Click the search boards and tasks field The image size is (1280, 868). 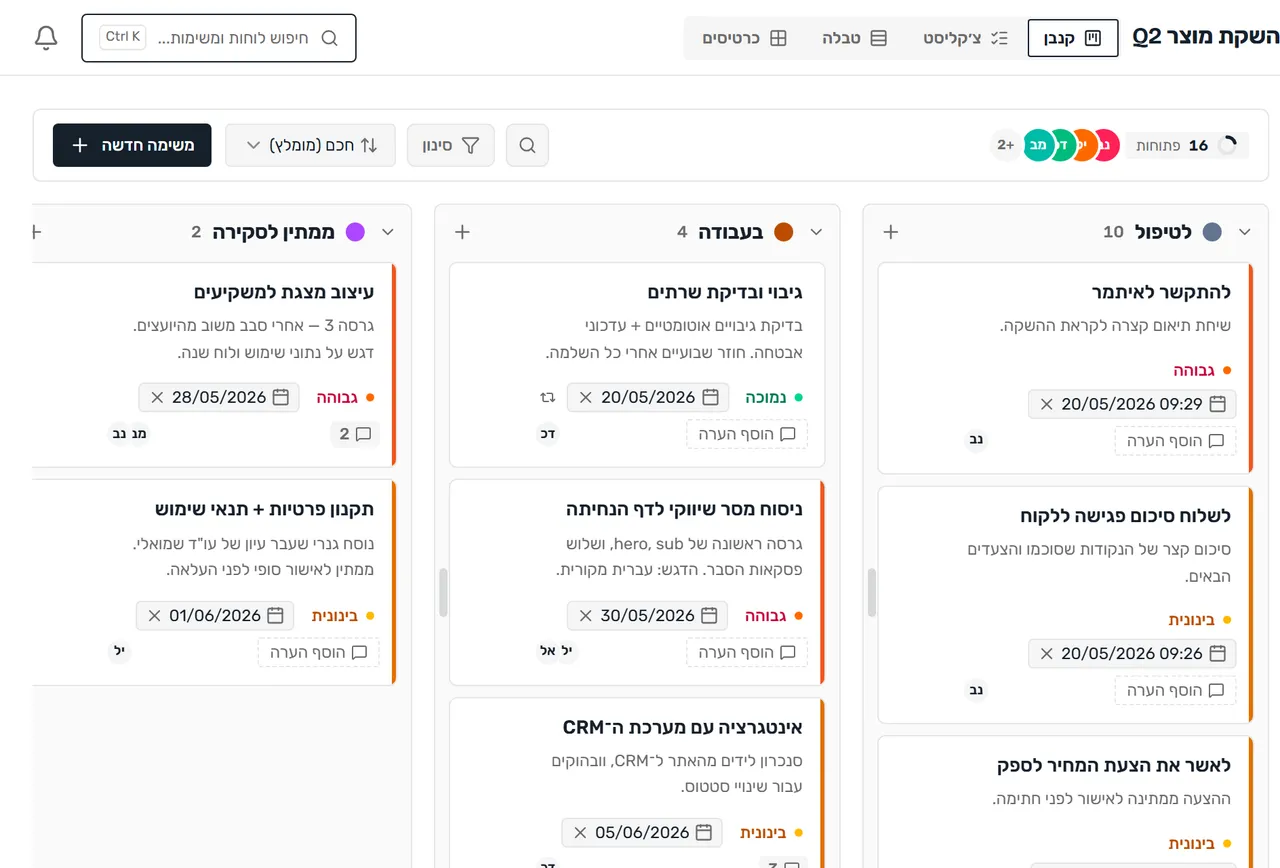(x=219, y=38)
